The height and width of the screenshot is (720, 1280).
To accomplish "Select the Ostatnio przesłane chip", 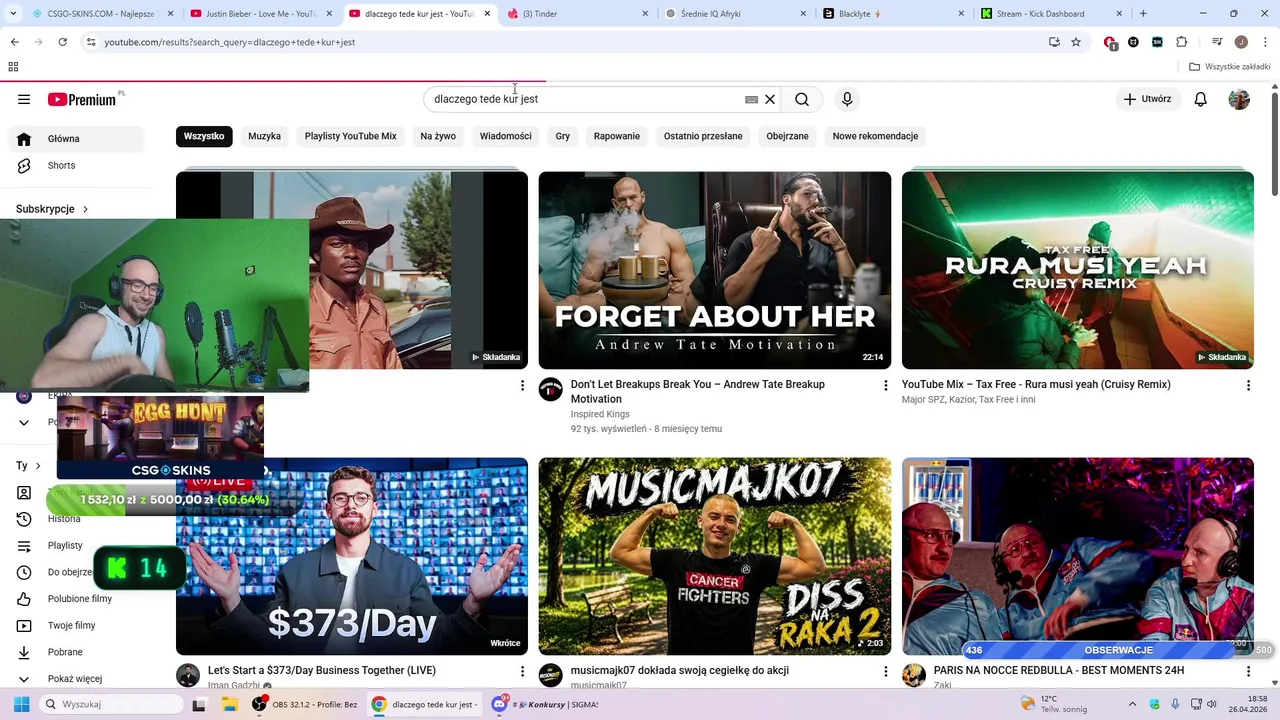I will [x=703, y=136].
